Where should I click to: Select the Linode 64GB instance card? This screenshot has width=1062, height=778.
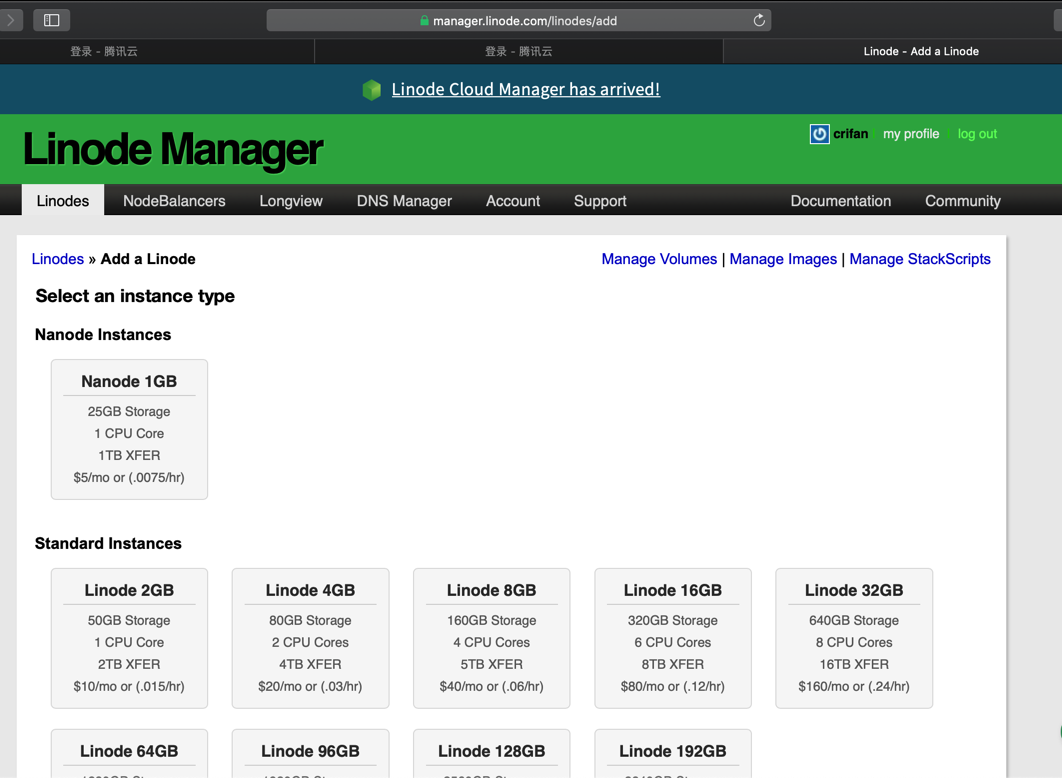(129, 753)
